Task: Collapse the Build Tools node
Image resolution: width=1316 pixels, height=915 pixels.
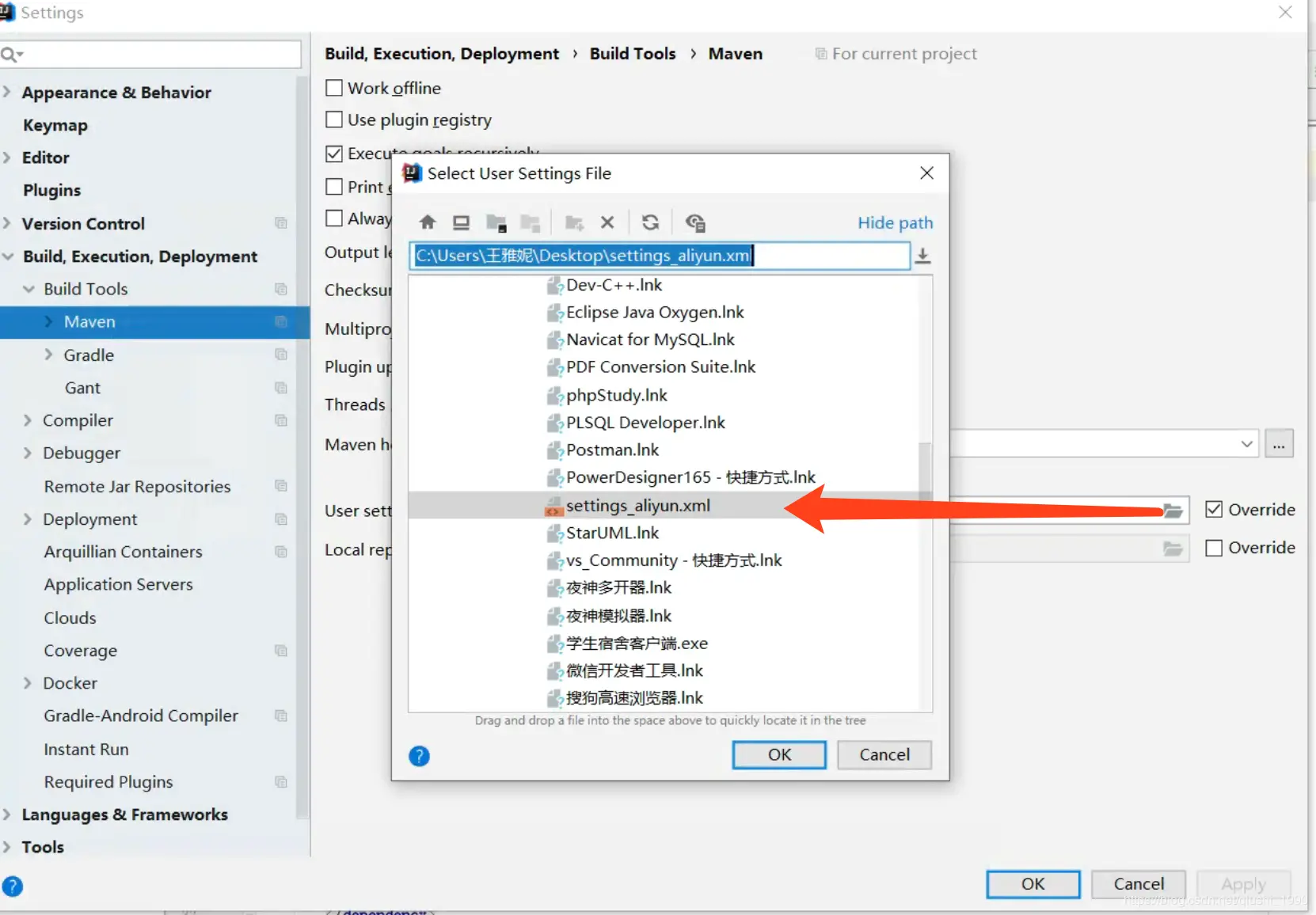Action: click(29, 289)
